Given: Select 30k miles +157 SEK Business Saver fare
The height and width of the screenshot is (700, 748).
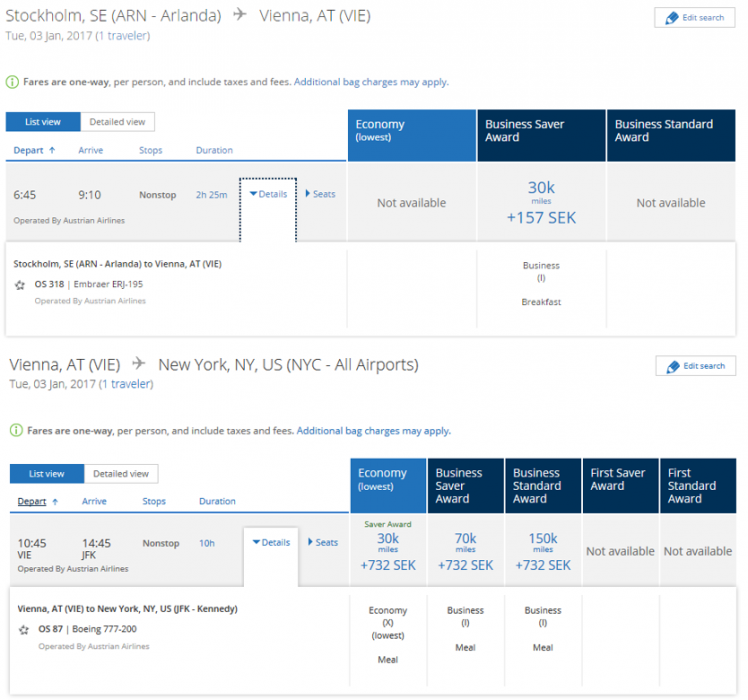Looking at the screenshot, I should point(541,202).
